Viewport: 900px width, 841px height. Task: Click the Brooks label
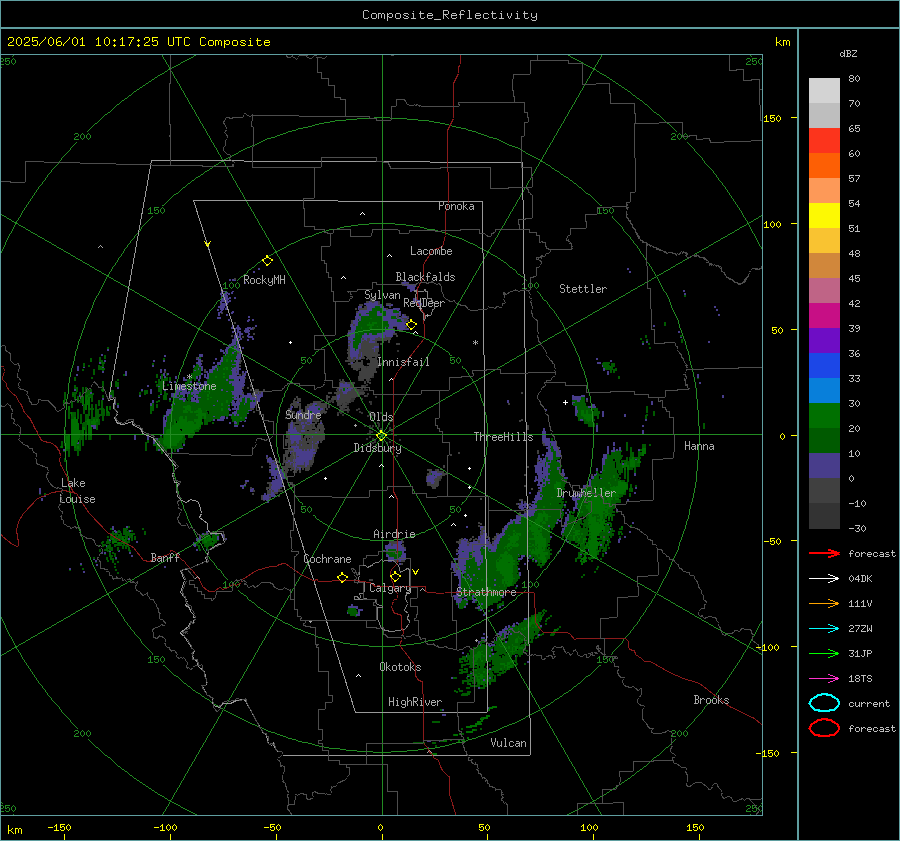(x=711, y=700)
